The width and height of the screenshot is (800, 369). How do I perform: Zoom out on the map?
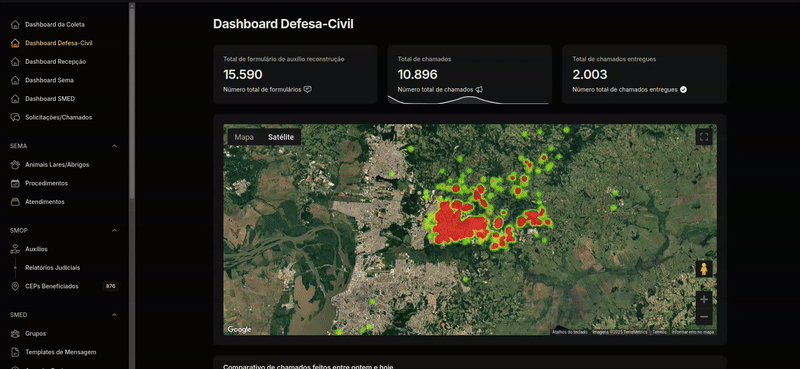click(x=704, y=317)
